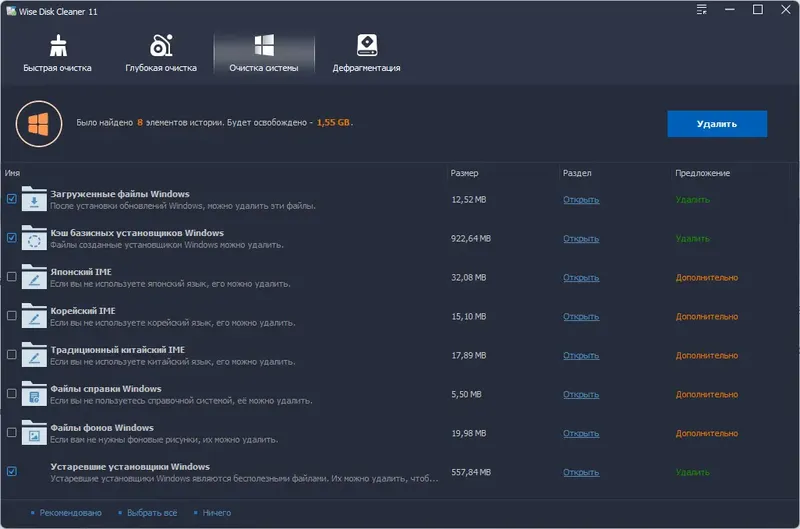This screenshot has height=529, width=800.
Task: Click the deep clean disk icon
Action: 161,45
